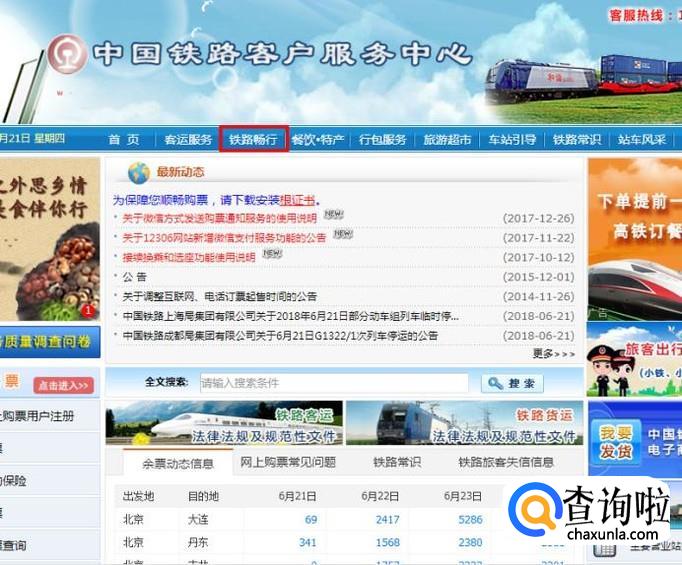
Task: Click the 我要发货 button
Action: [615, 443]
